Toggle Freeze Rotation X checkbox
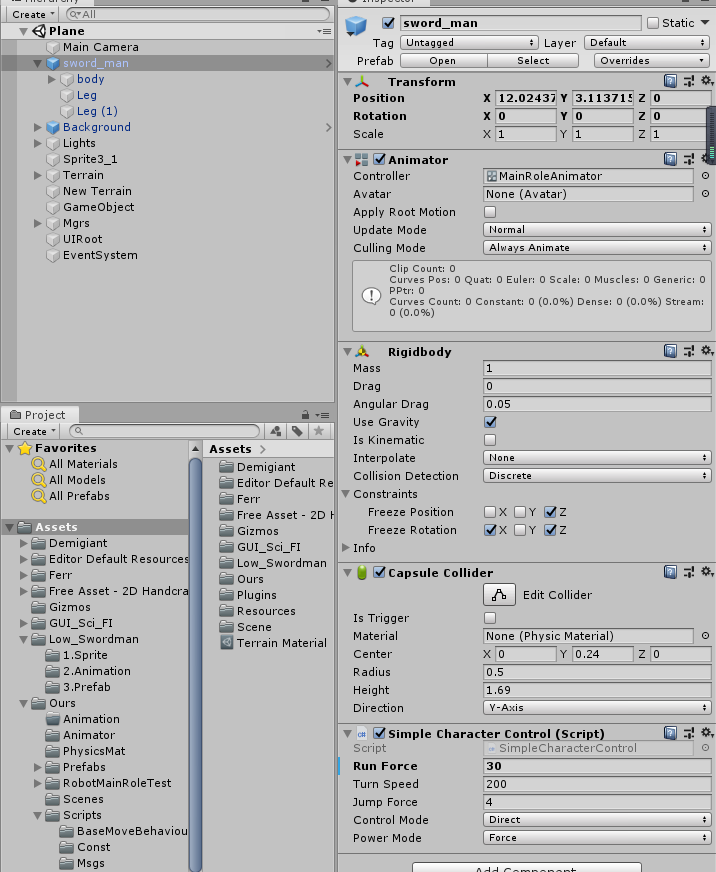The image size is (716, 872). coord(490,530)
